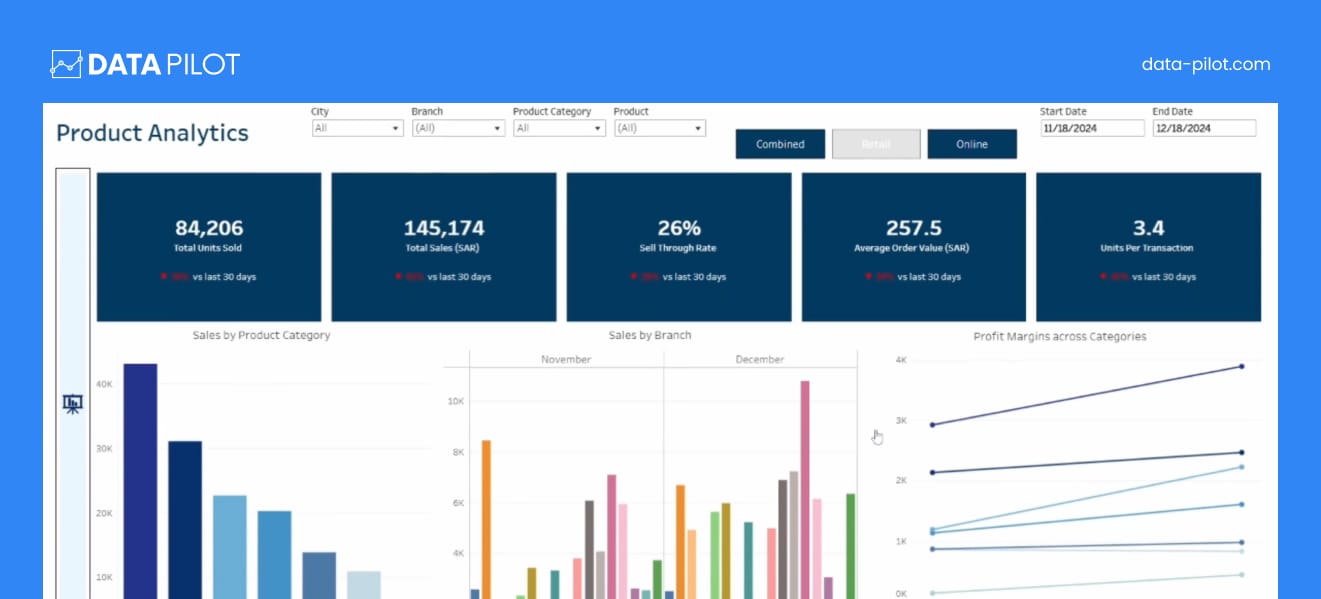Click the green bar at December's end
1321x599 pixels.
851,546
